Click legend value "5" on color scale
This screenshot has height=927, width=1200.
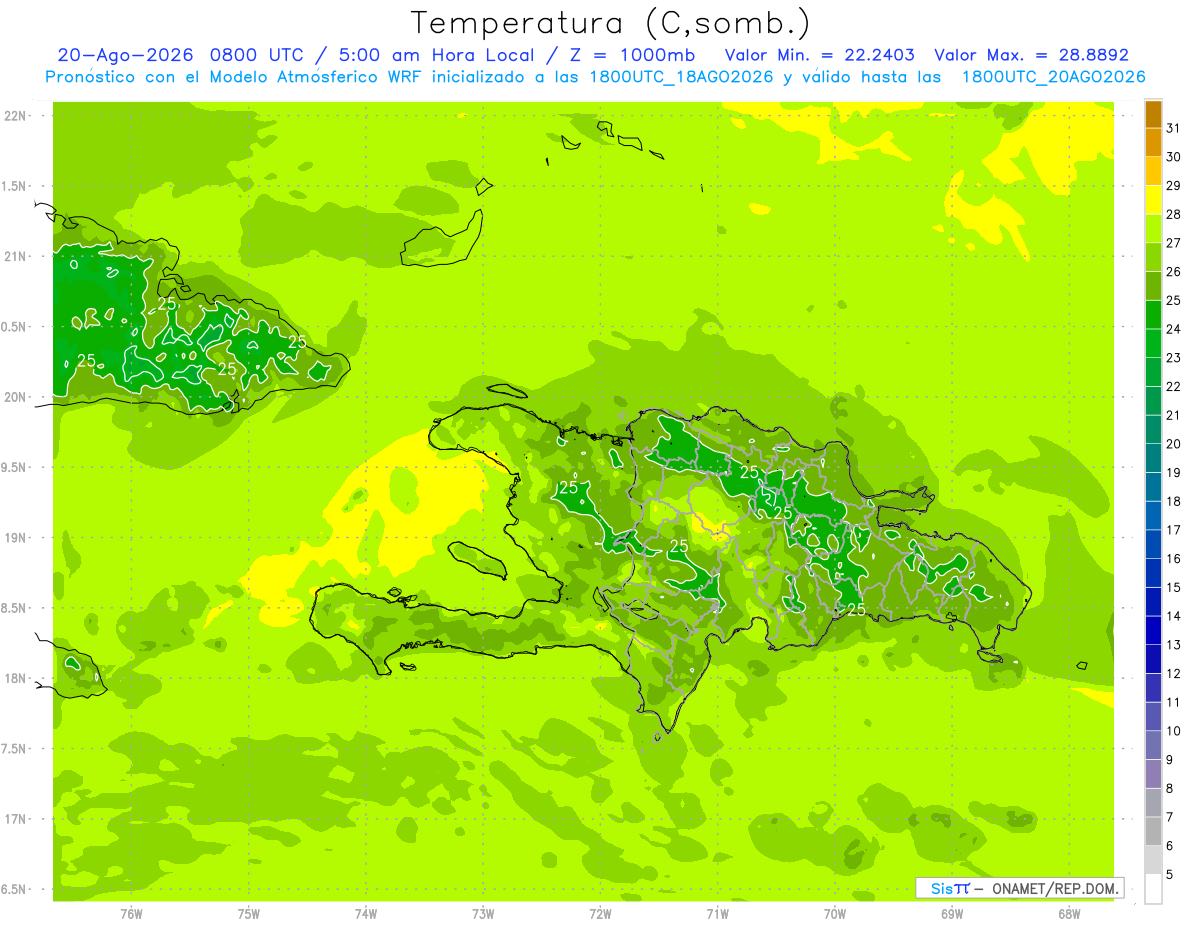point(1170,875)
